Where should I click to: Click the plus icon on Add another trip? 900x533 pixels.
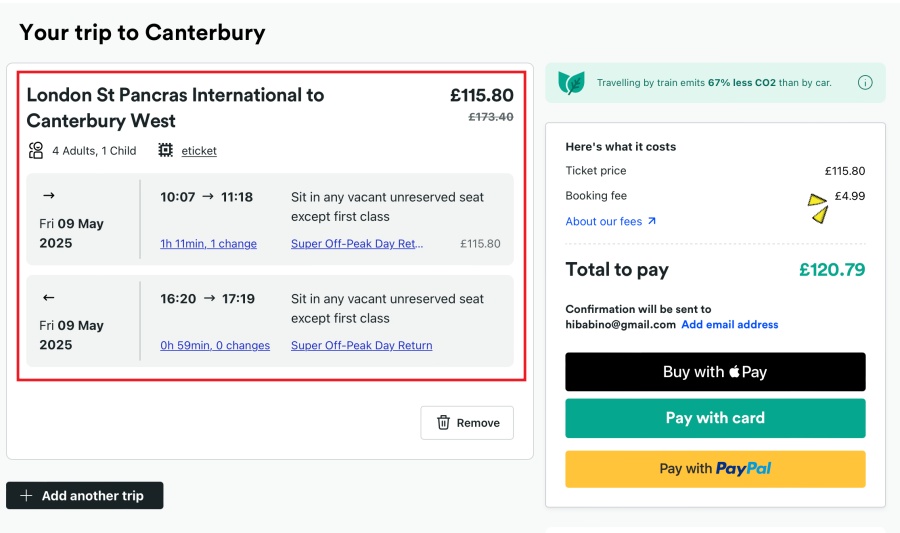[26, 495]
